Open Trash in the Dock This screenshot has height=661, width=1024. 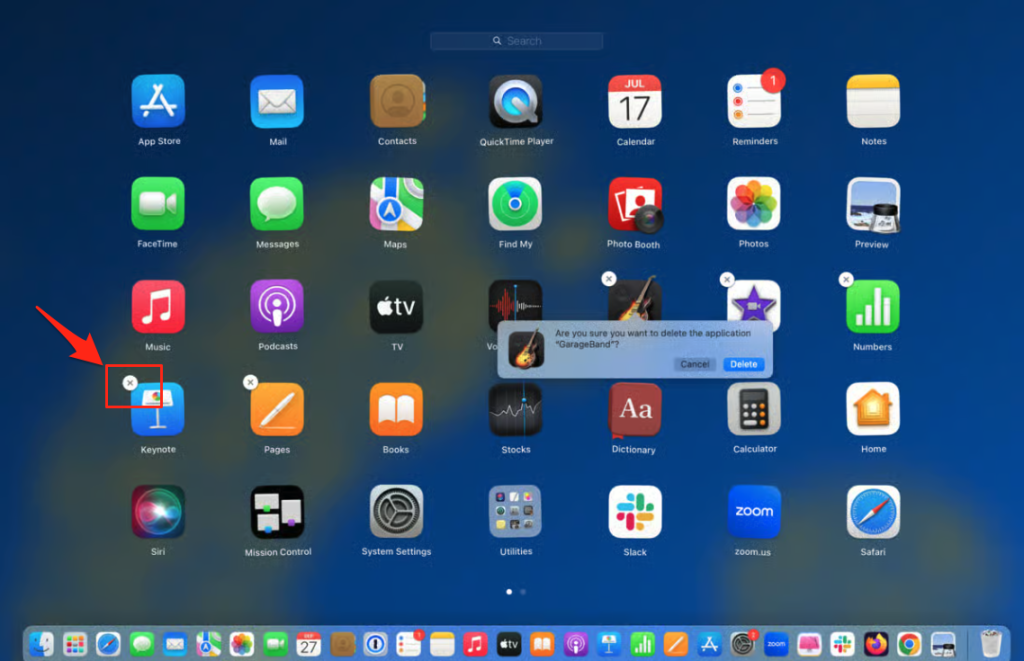coord(990,643)
